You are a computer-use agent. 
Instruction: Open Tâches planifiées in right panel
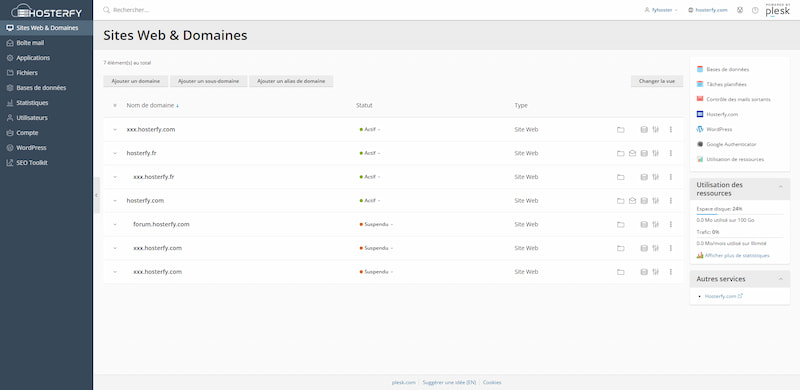coord(727,84)
